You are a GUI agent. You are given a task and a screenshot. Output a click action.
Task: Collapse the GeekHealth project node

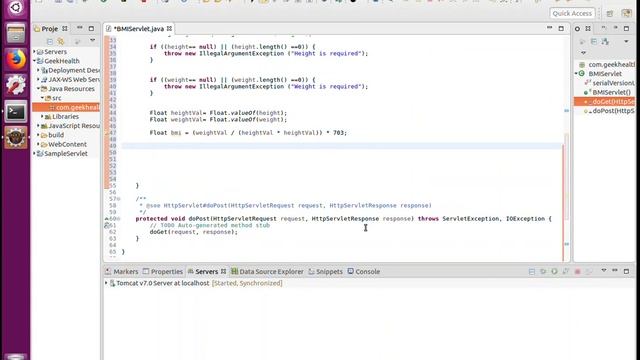[x=34, y=61]
